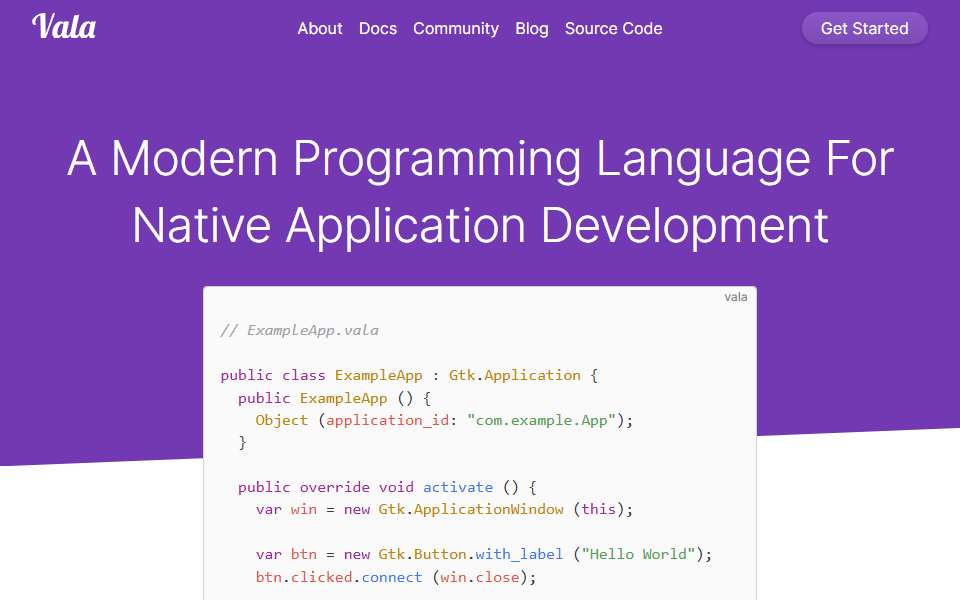Click the "Hello World" string literal
The height and width of the screenshot is (600, 960).
coord(638,554)
